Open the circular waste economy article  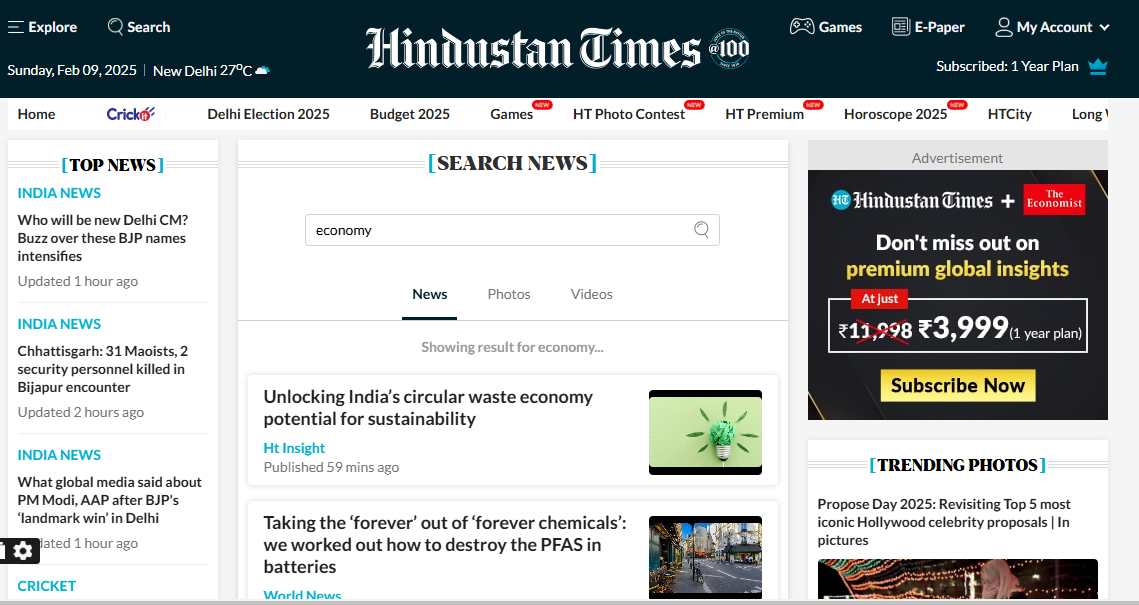(x=428, y=408)
